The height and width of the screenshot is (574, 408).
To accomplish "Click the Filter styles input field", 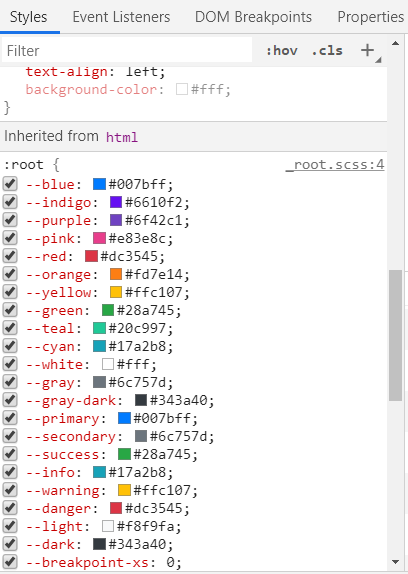I will [x=127, y=51].
